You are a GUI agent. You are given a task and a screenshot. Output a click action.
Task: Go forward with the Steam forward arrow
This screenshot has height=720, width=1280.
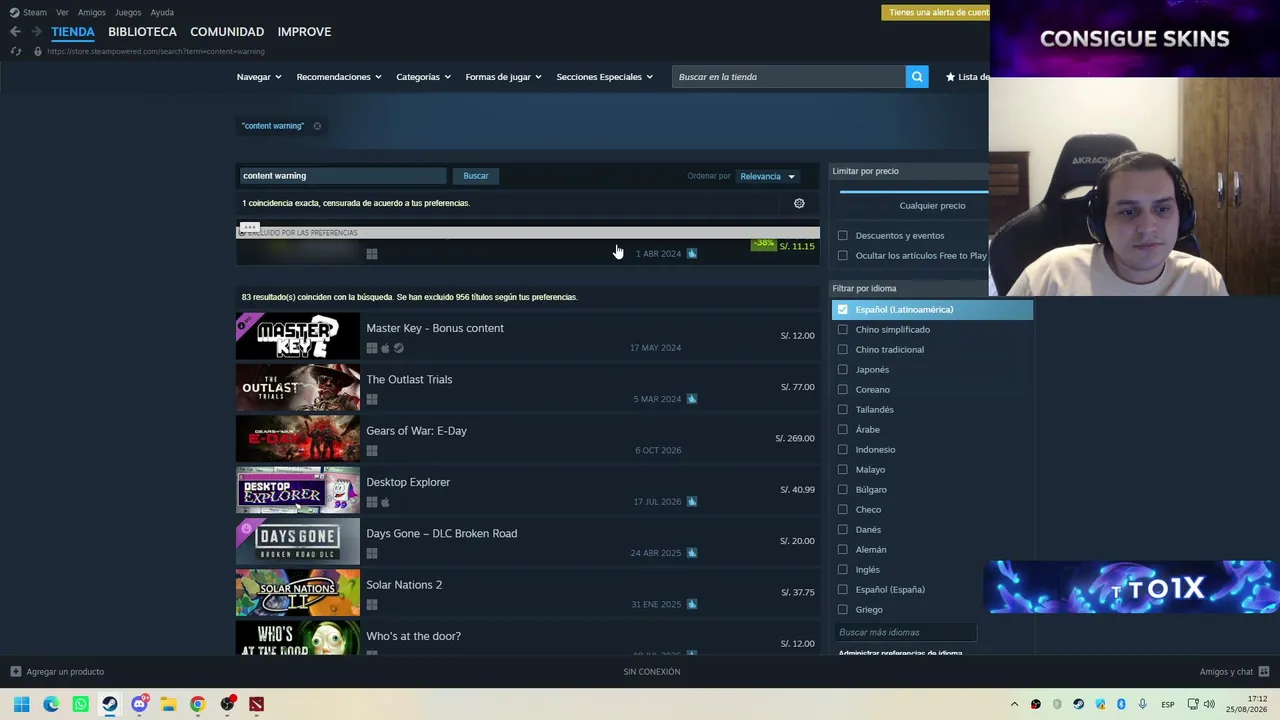(37, 32)
